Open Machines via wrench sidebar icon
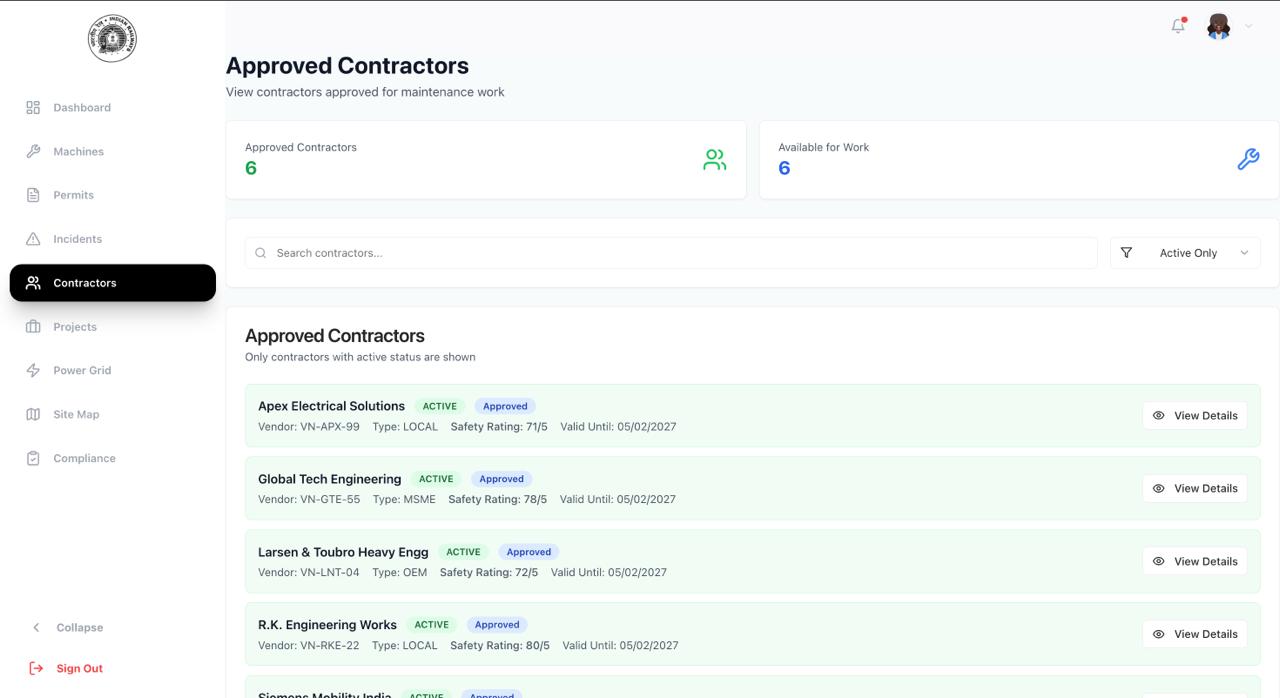Viewport: 1280px width, 698px height. coord(33,151)
